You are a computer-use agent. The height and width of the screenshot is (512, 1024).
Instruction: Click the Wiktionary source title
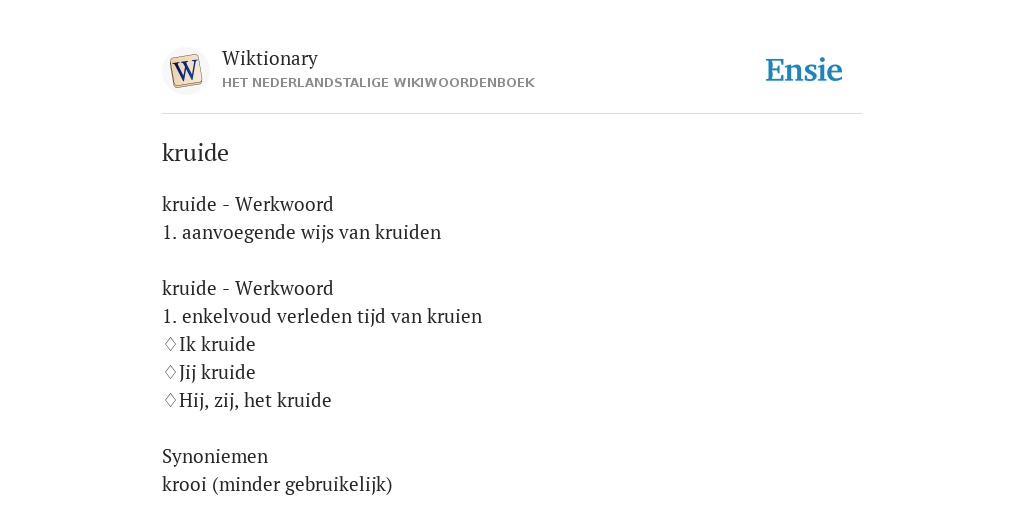(270, 58)
